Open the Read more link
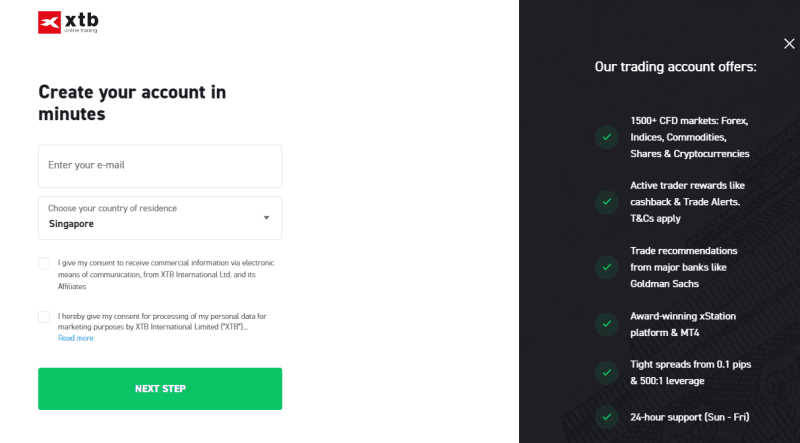This screenshot has height=443, width=800. coord(75,338)
